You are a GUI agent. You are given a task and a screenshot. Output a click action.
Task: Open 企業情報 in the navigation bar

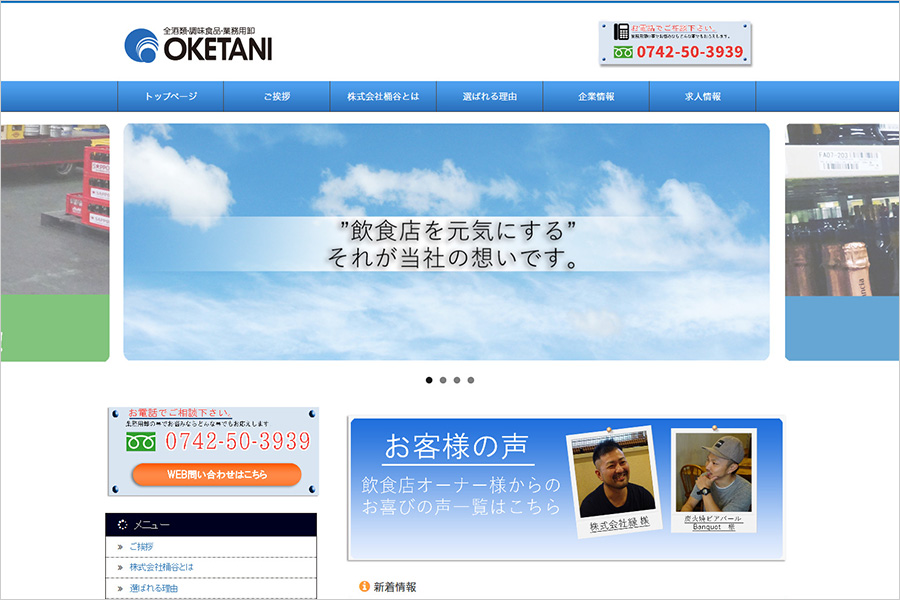pyautogui.click(x=596, y=97)
